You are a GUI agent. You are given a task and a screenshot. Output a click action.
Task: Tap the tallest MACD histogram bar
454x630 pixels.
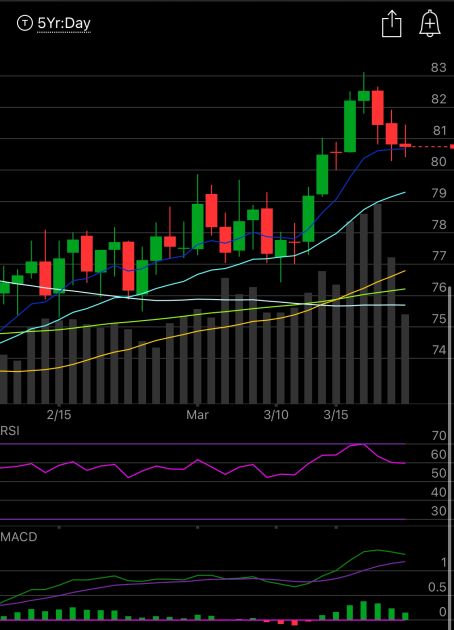364,610
